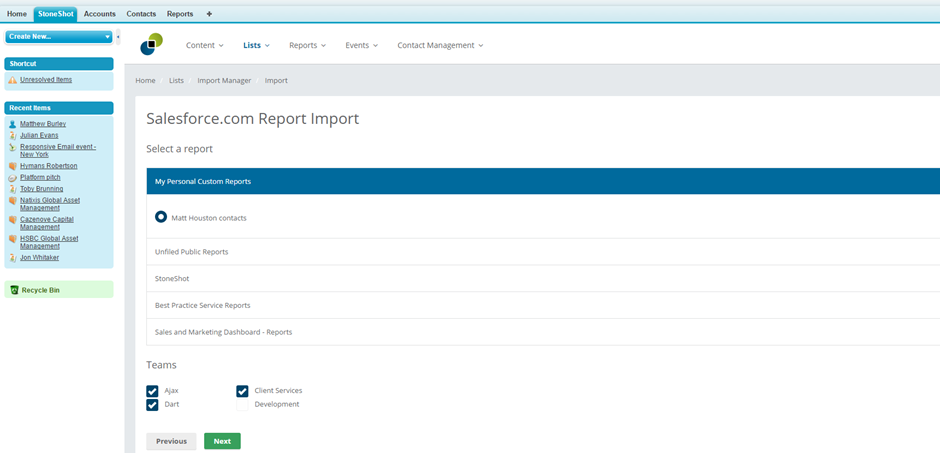Collapse the My Personal Custom Reports section
This screenshot has width=940, height=453.
543,181
